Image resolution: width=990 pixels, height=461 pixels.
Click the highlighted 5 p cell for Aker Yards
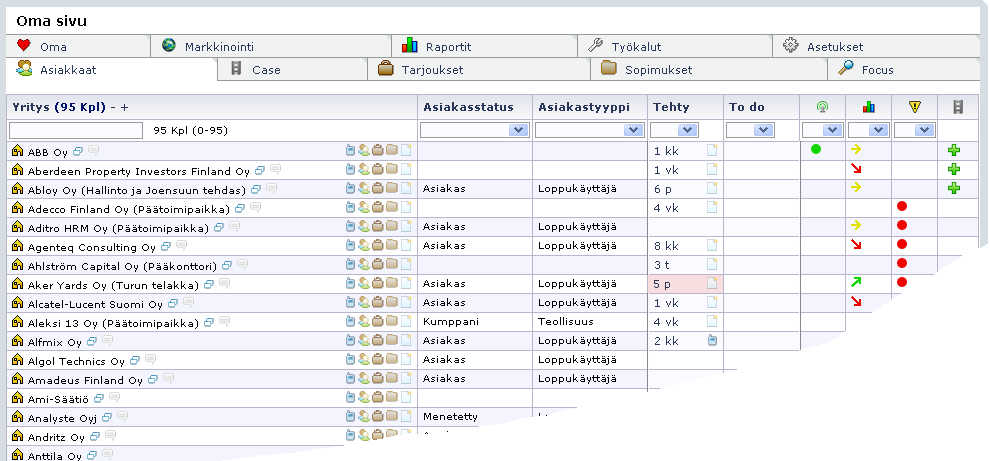coord(686,284)
